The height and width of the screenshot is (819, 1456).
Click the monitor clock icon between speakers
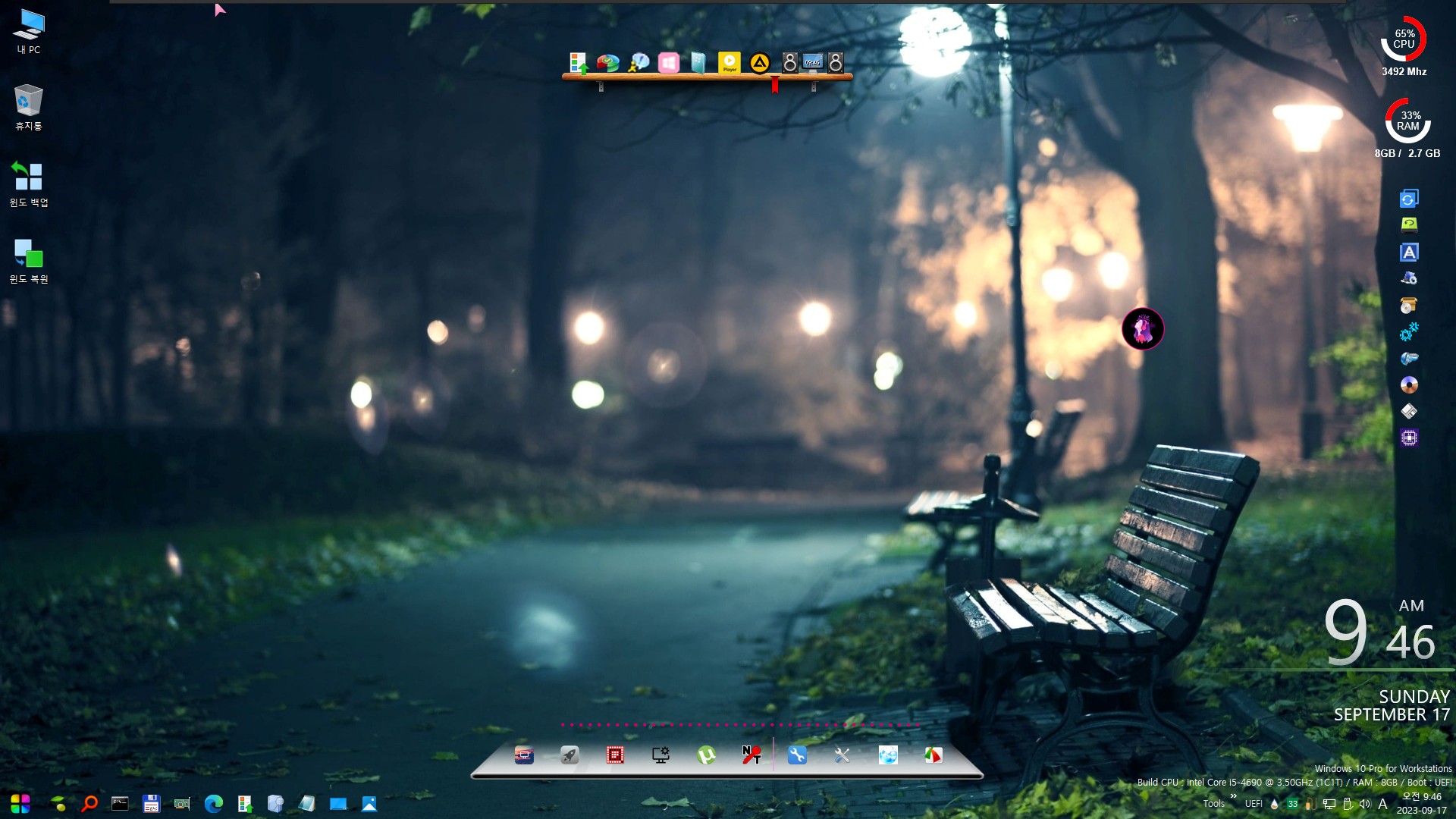pyautogui.click(x=813, y=62)
